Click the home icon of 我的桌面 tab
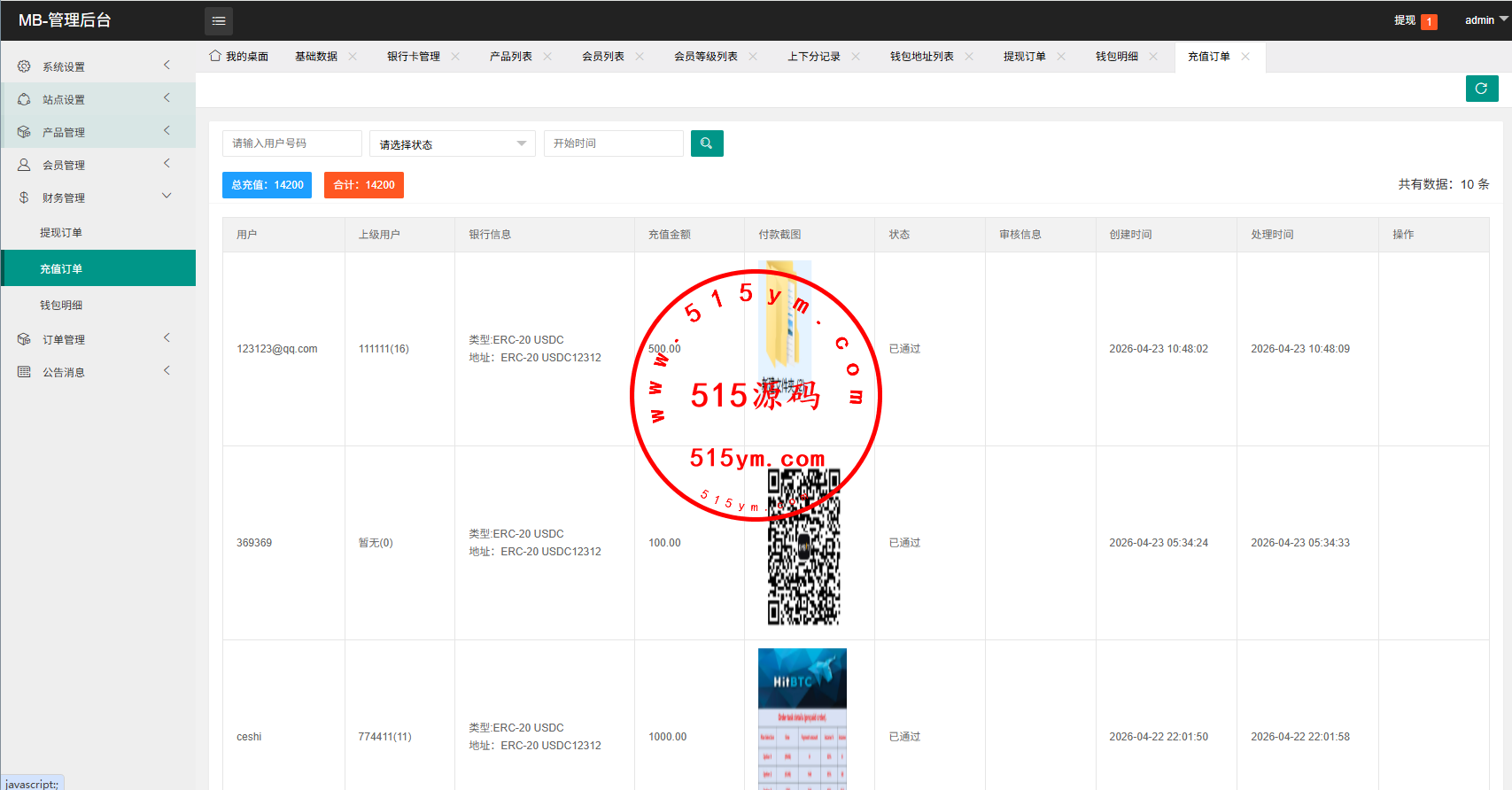Image resolution: width=1512 pixels, height=790 pixels. 215,56
